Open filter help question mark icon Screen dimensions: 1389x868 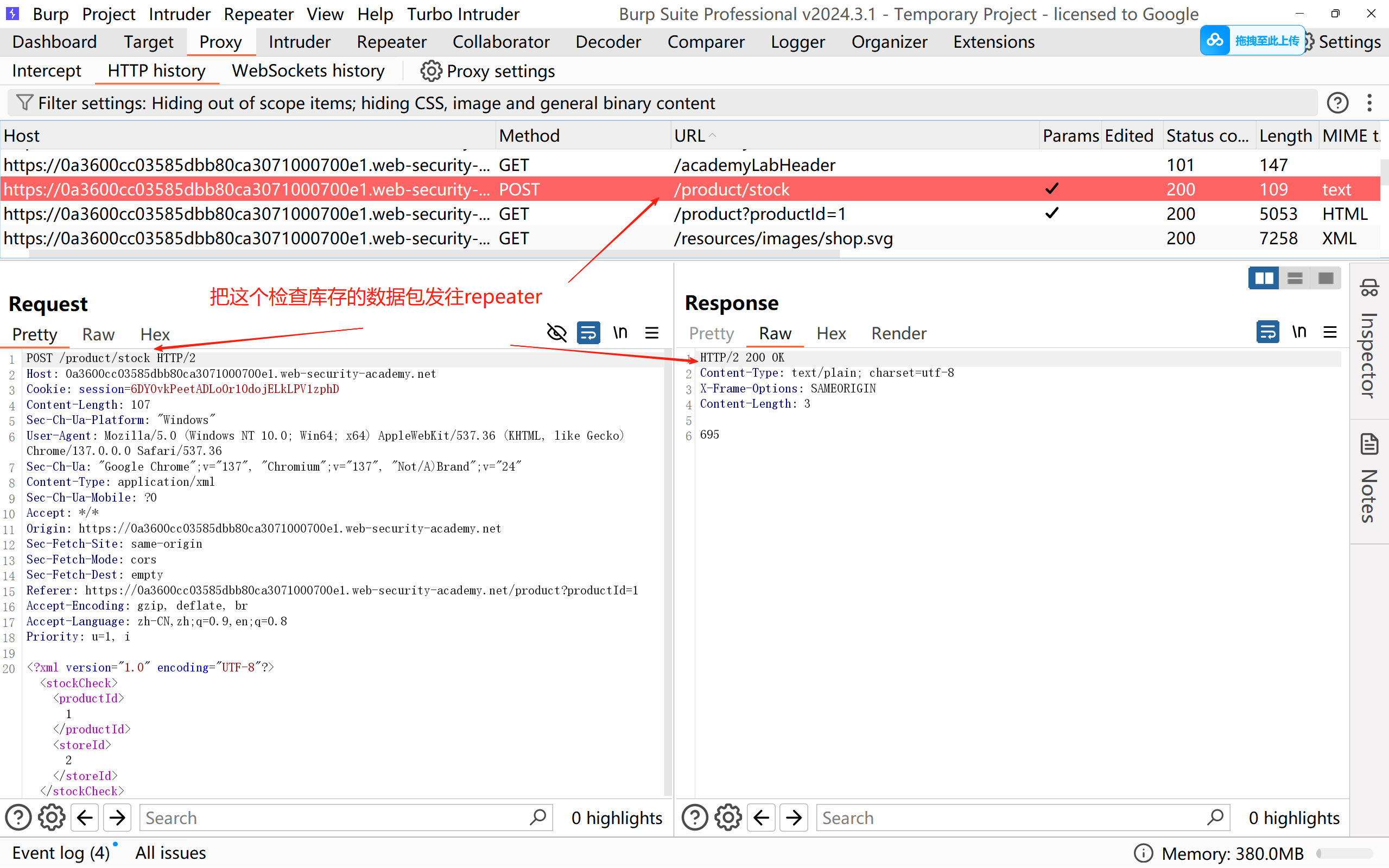point(1337,103)
